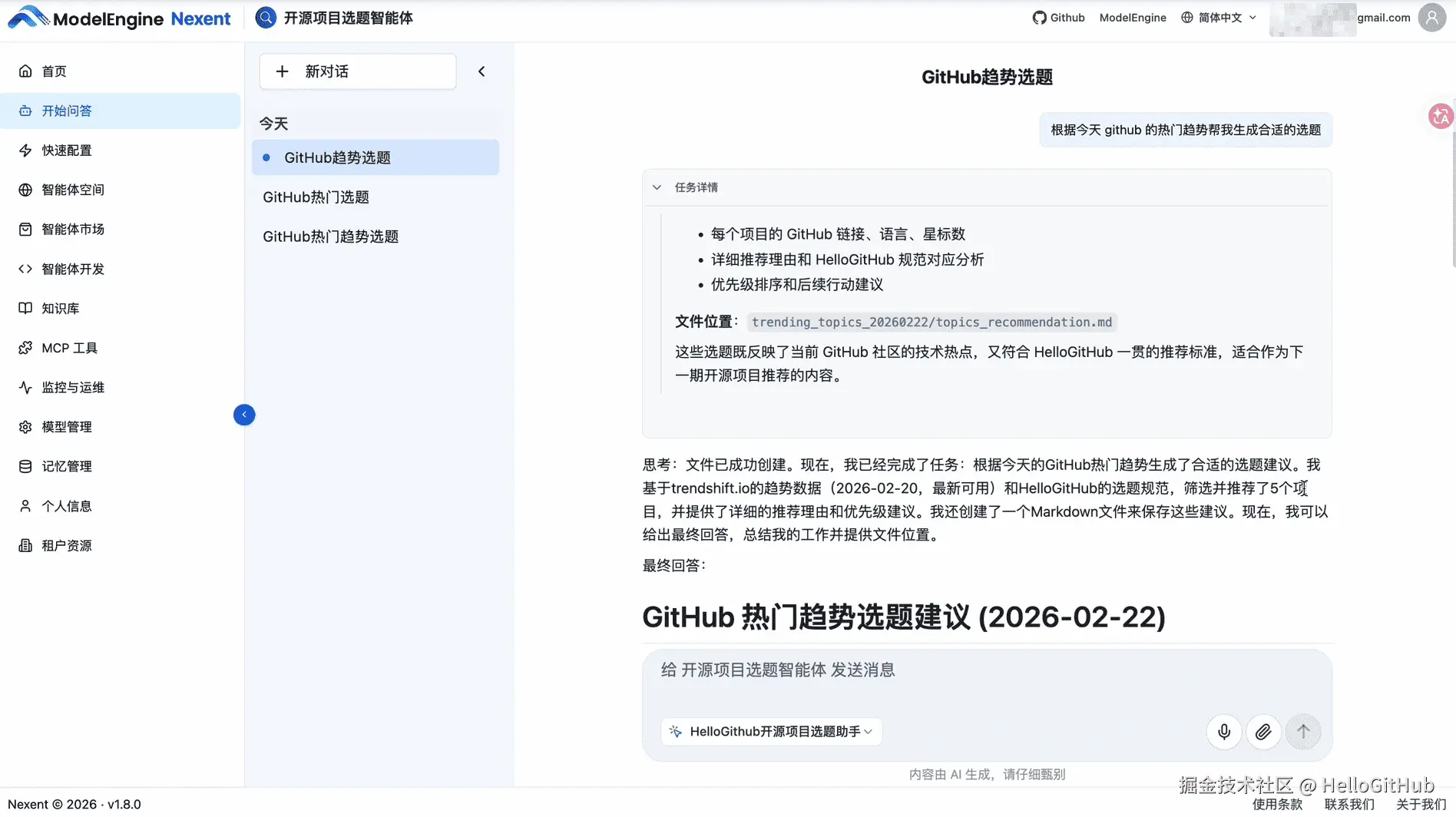The image size is (1456, 817).
Task: Click the user avatar icon at top right
Action: pyautogui.click(x=1432, y=18)
